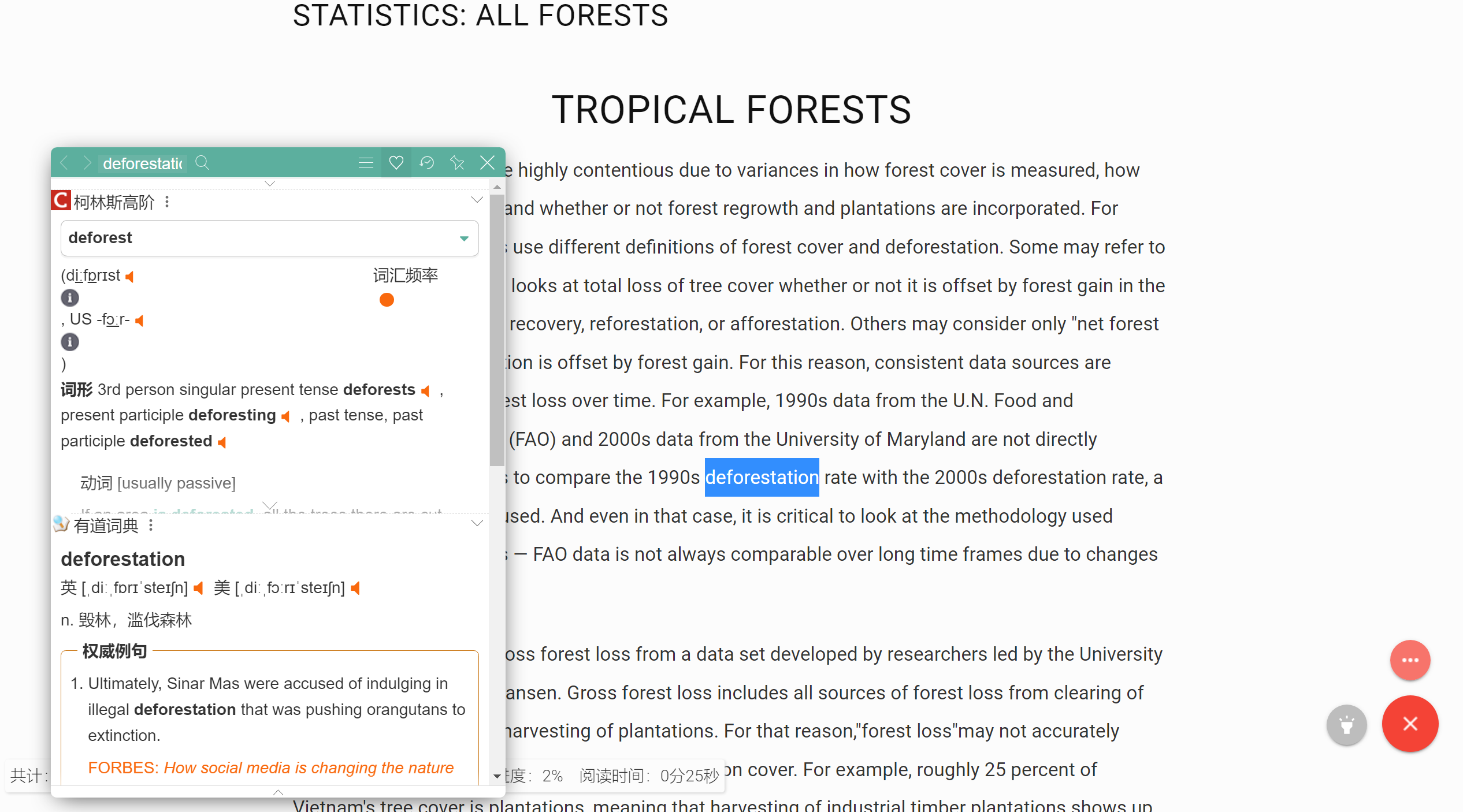Toggle the gray lightbulb floating button

click(1346, 725)
